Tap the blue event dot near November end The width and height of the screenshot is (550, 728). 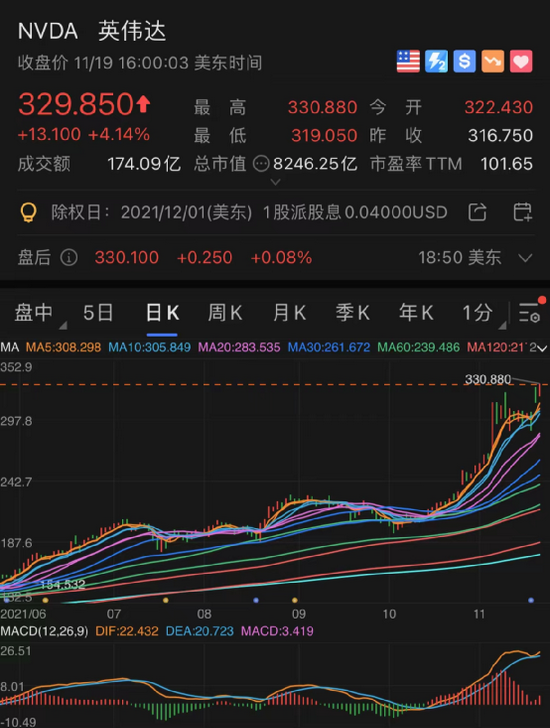click(531, 600)
